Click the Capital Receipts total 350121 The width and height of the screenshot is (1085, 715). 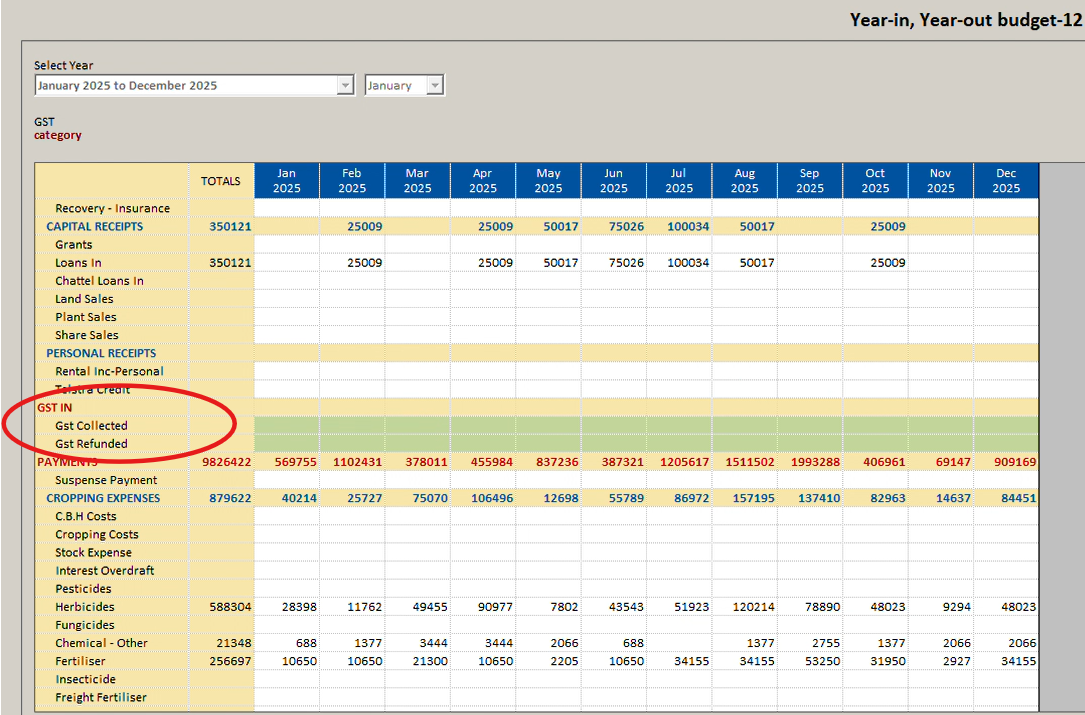pos(230,226)
